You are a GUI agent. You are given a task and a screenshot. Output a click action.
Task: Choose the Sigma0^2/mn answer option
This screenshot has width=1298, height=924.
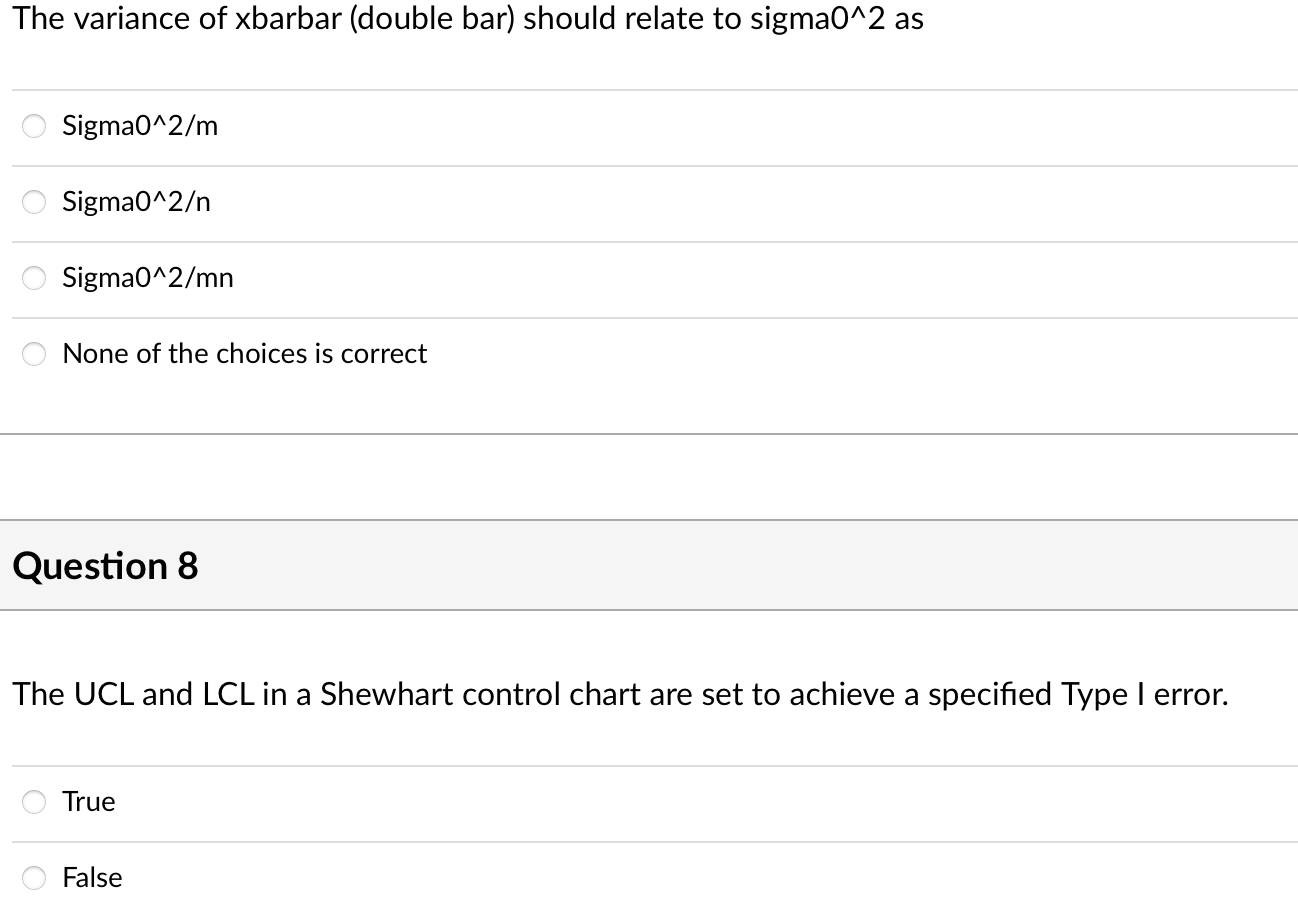pos(33,278)
